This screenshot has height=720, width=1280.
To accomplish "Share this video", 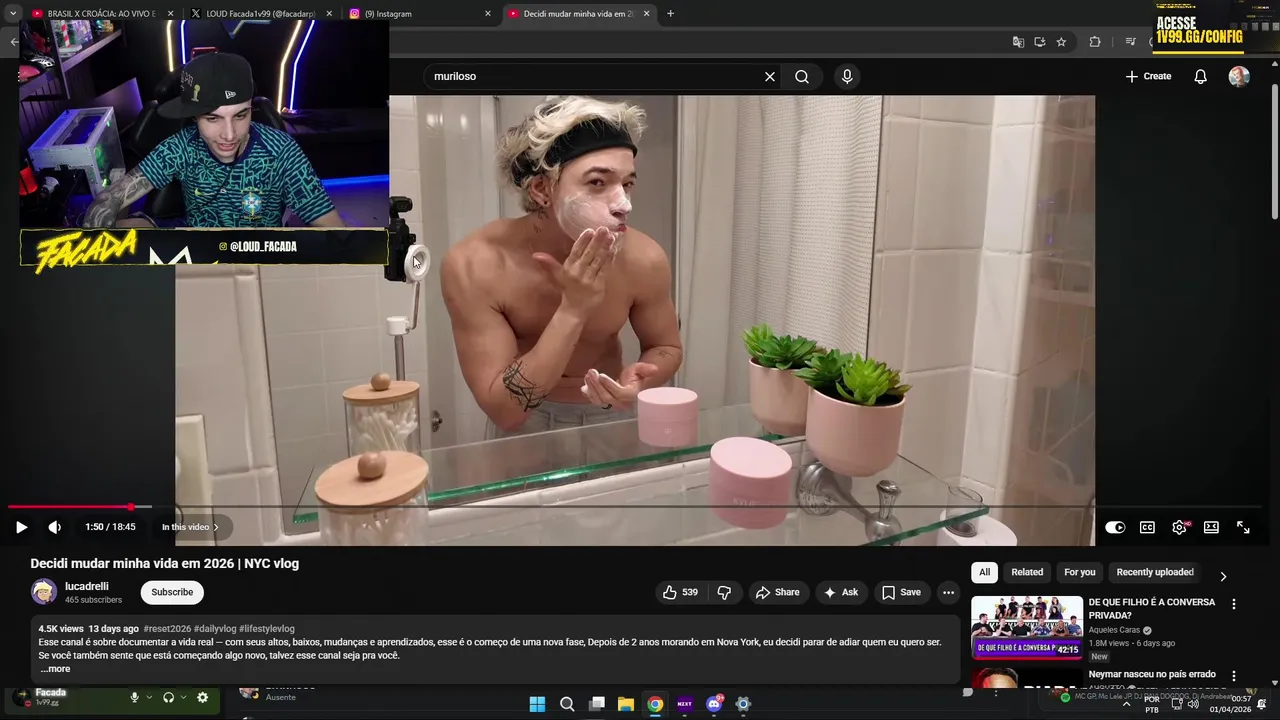I will click(777, 592).
